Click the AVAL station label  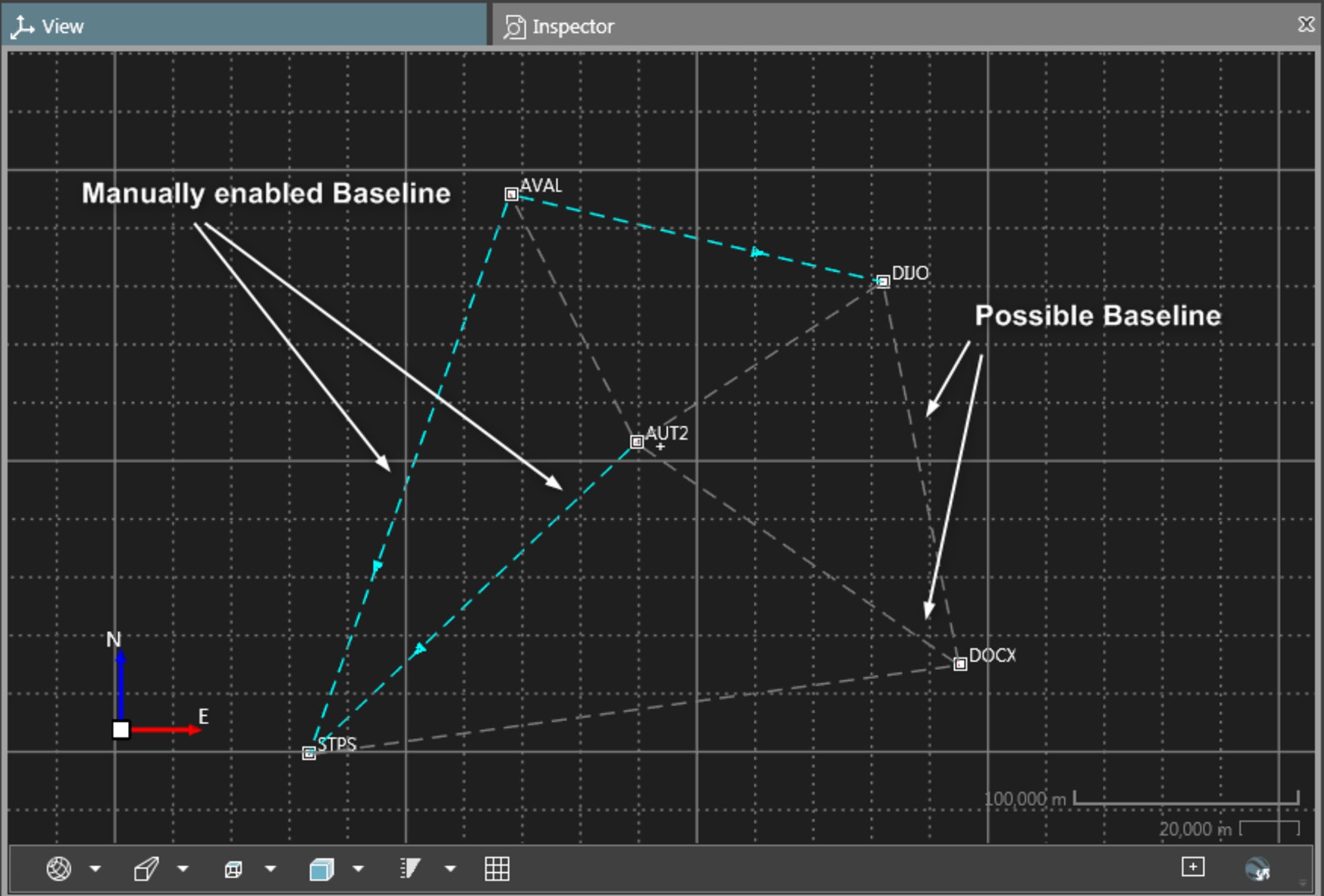(x=541, y=186)
